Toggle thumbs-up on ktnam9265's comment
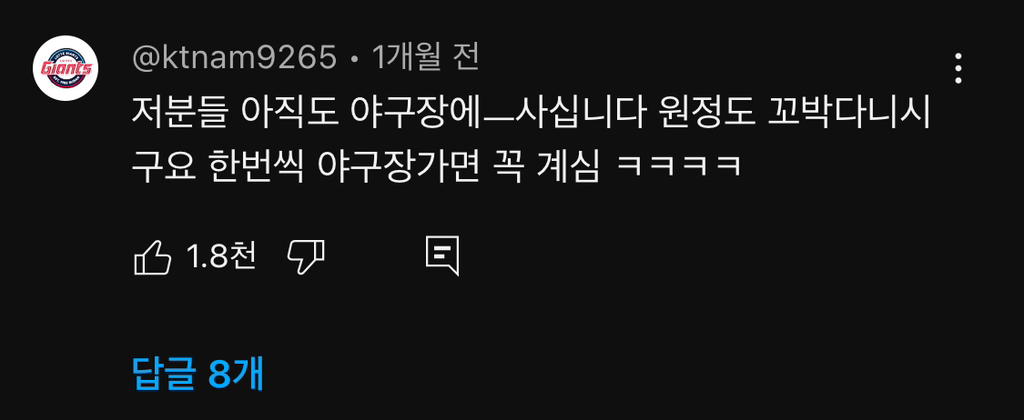 [152, 257]
